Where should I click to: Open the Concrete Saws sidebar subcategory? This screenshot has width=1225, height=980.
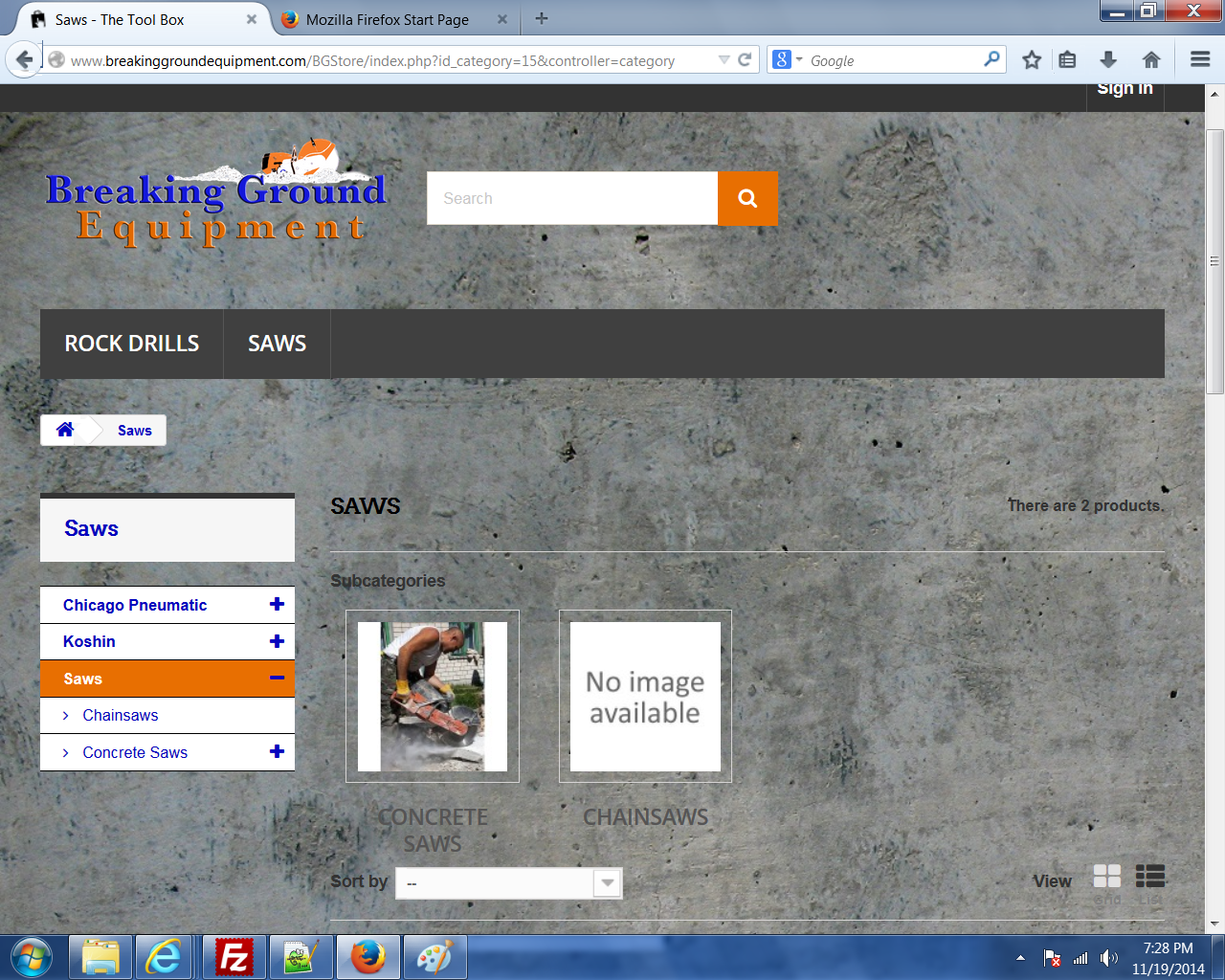click(x=135, y=752)
